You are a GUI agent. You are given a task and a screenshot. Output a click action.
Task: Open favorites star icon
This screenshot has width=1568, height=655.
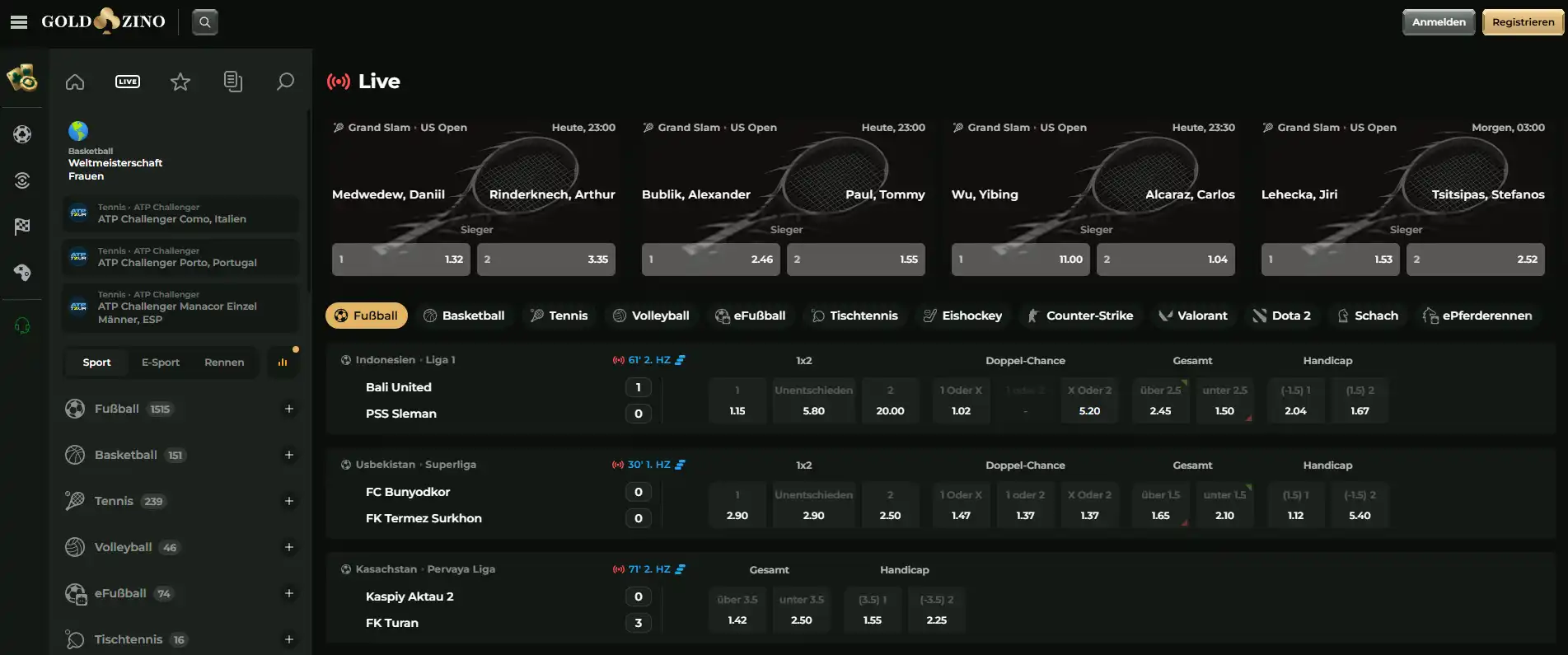pos(180,82)
